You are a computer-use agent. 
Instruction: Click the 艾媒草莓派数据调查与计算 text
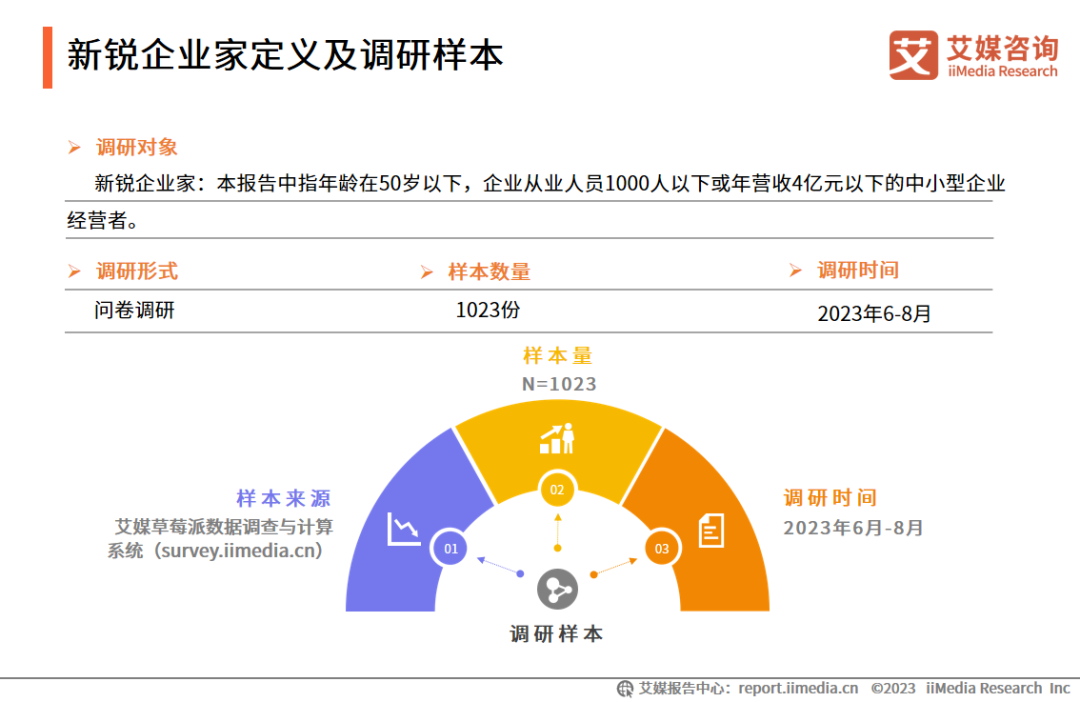pos(224,527)
